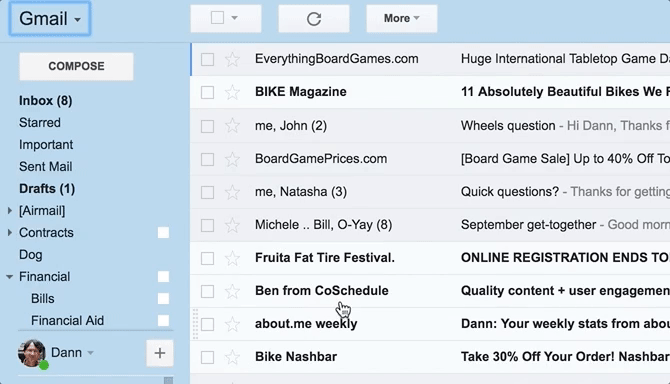
Task: Select the BIKE Magazine email checkbox
Action: (208, 92)
